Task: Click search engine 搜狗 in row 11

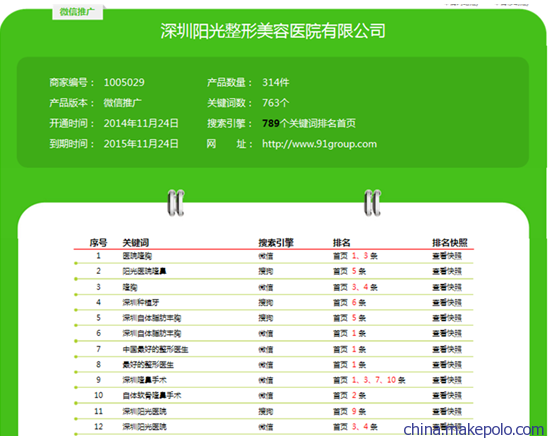Action: click(x=266, y=411)
